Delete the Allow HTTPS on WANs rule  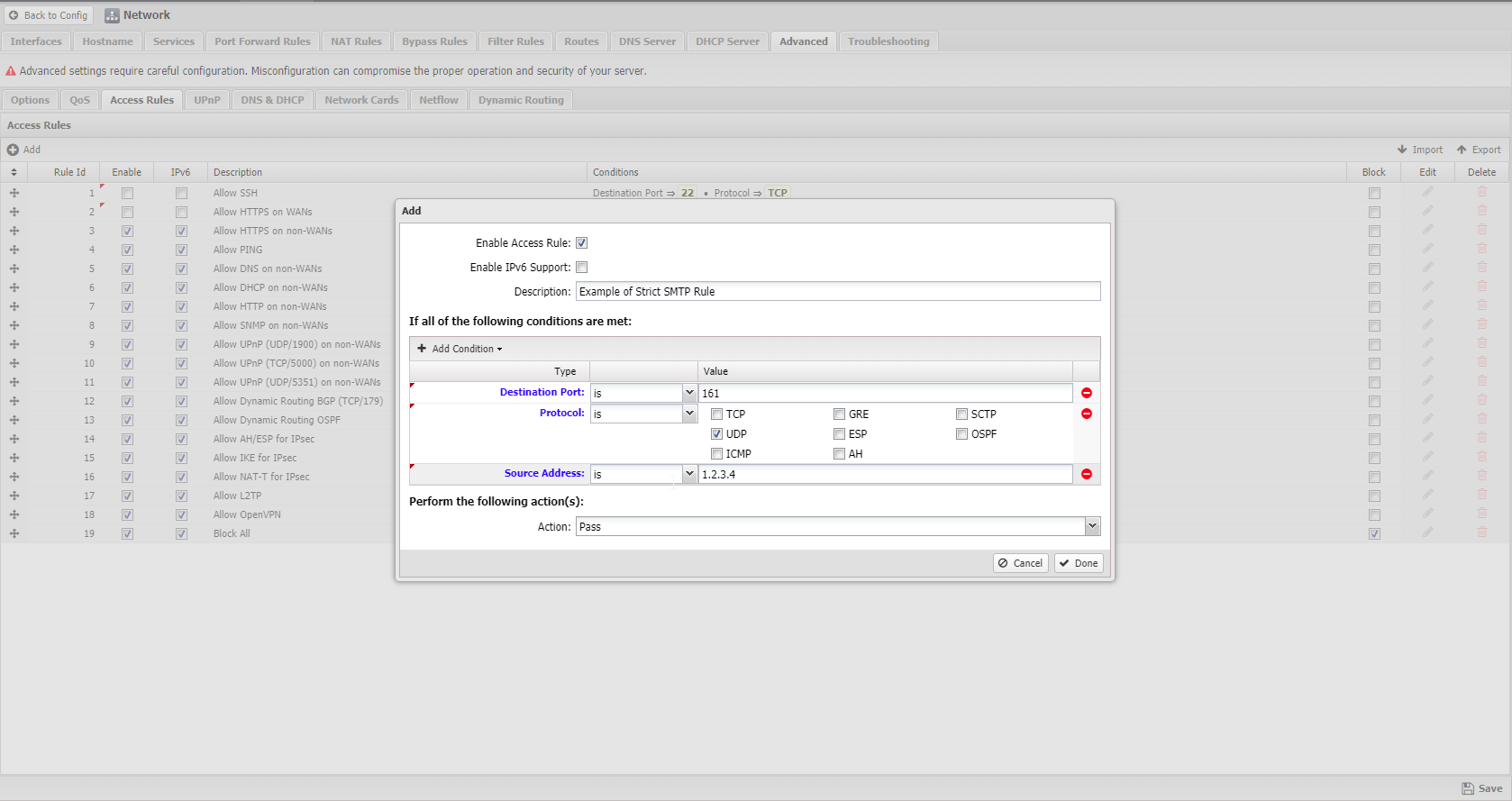point(1481,211)
